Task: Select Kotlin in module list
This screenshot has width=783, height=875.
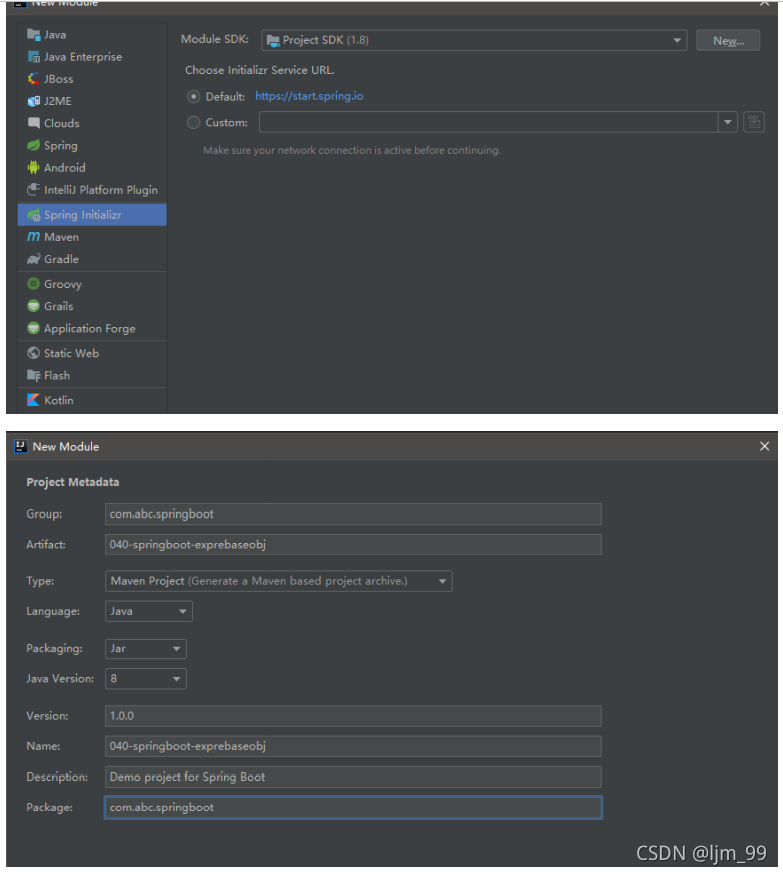Action: pos(92,400)
